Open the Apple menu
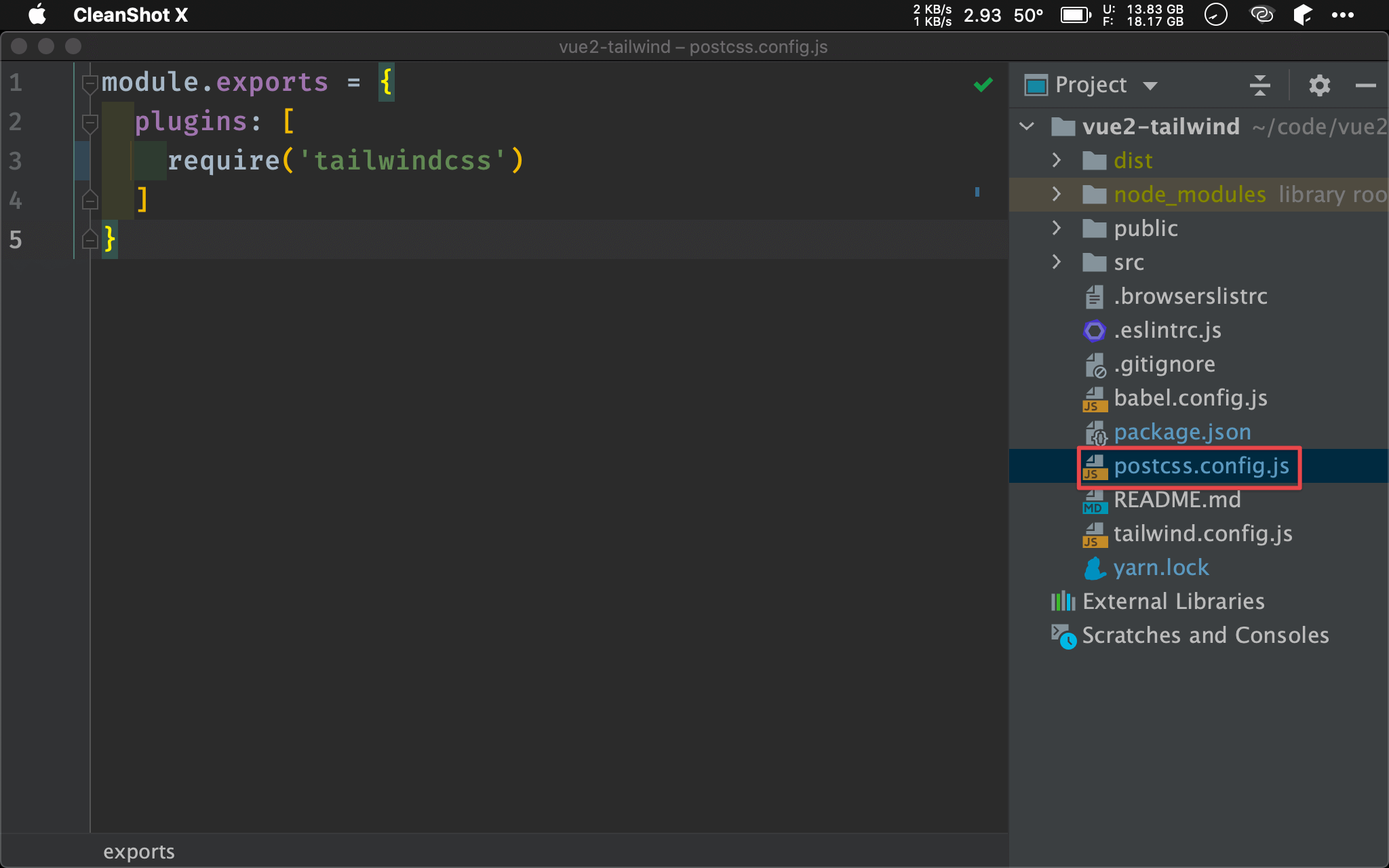This screenshot has width=1389, height=868. (37, 15)
